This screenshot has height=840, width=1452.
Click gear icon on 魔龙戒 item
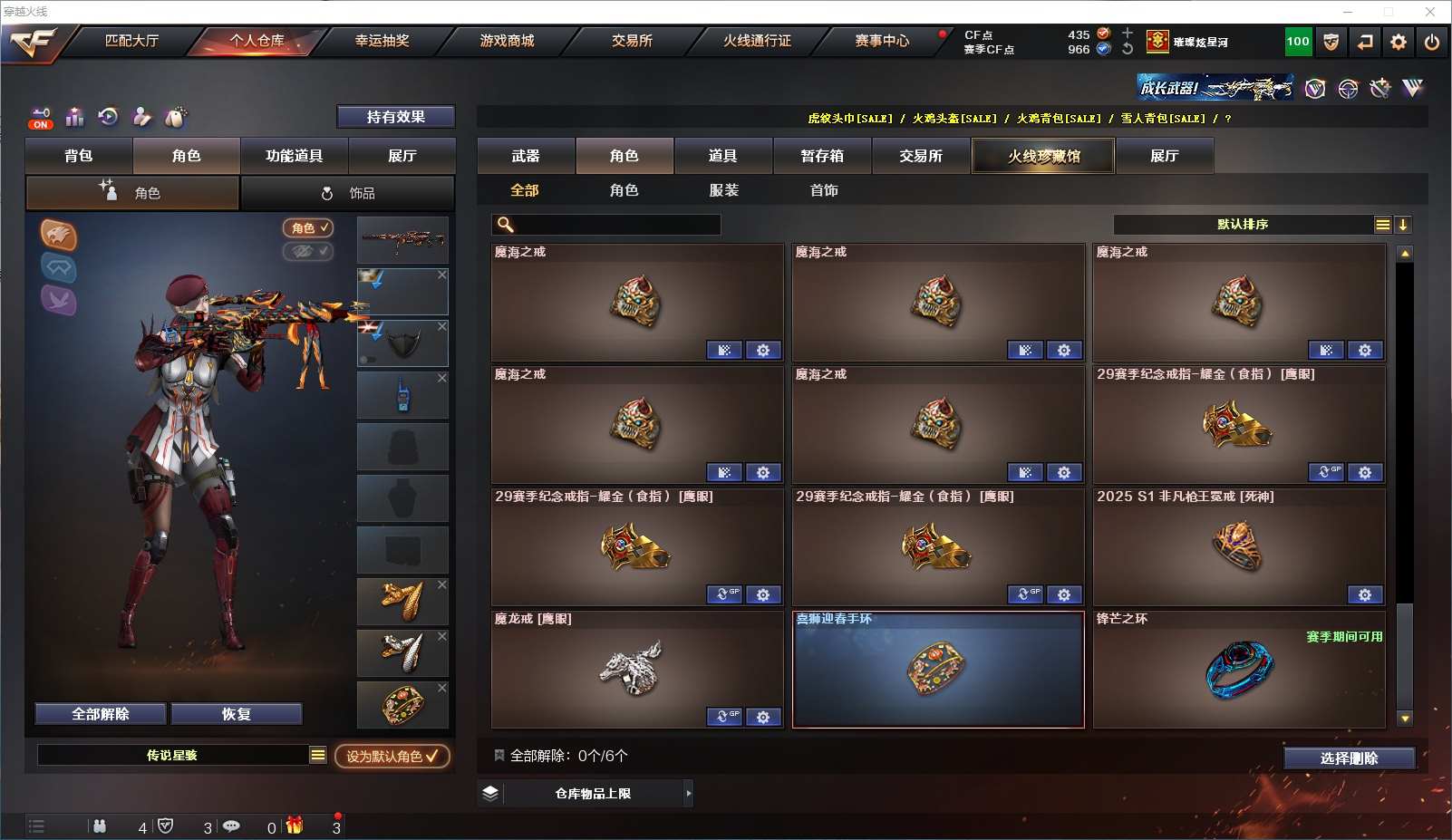tap(763, 717)
